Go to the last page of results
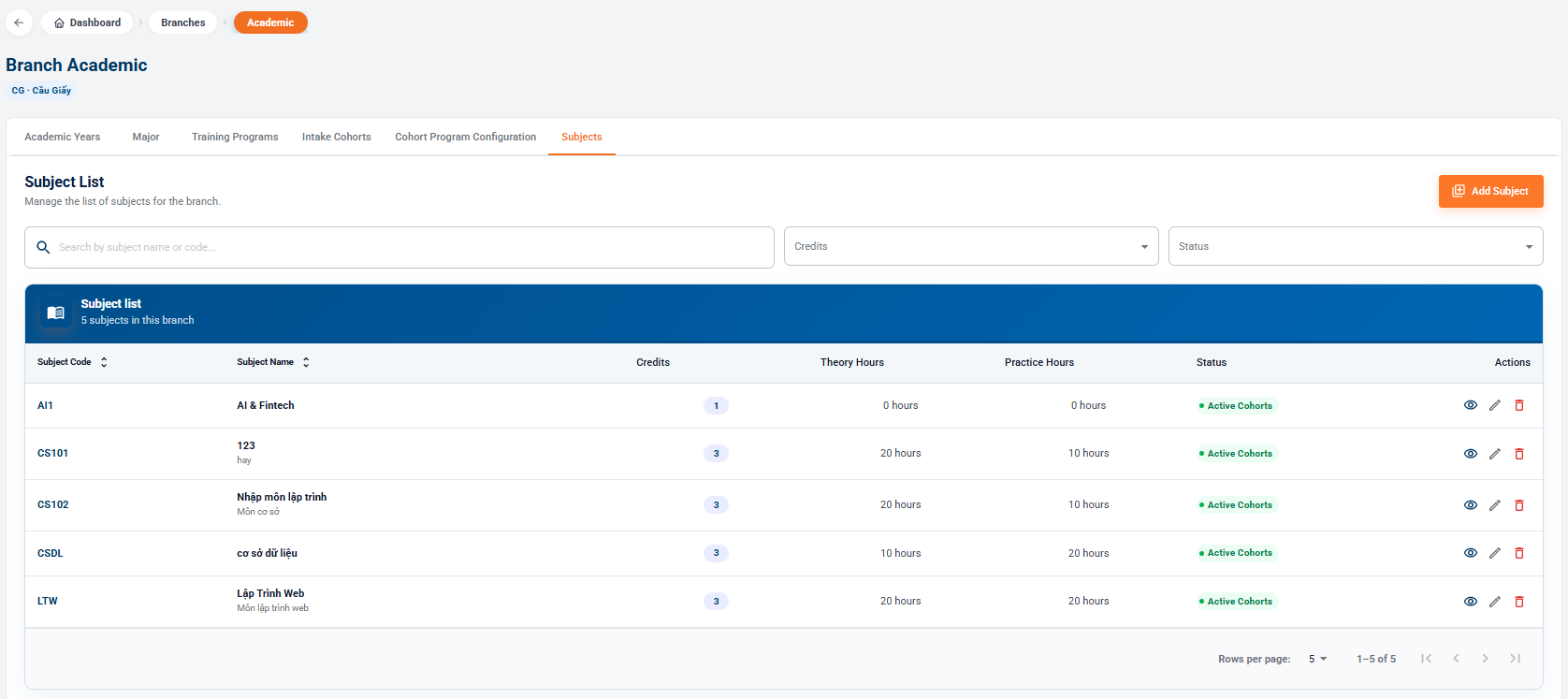This screenshot has height=699, width=1568. pyautogui.click(x=1516, y=659)
